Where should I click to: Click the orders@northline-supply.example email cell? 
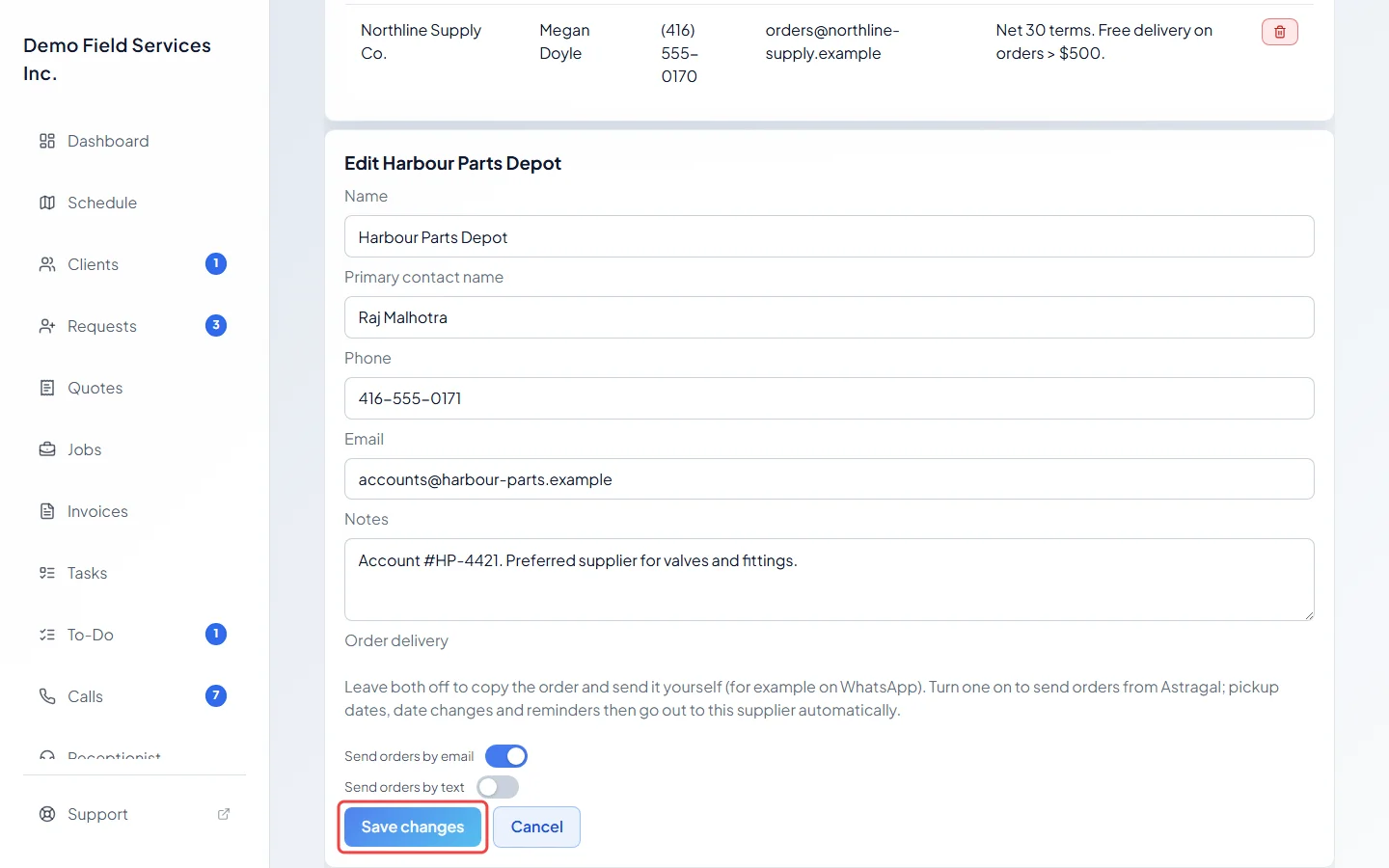coord(832,41)
